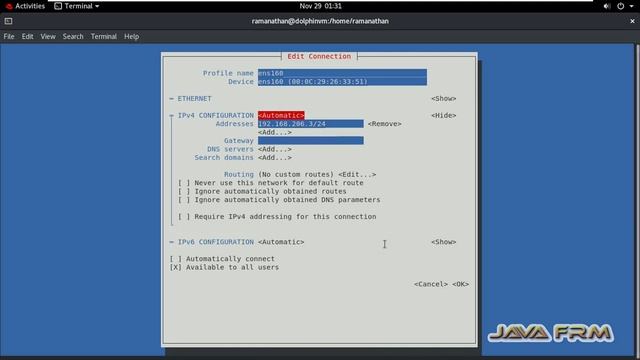
Task: Cancel the Edit Connection dialog
Action: pos(431,284)
